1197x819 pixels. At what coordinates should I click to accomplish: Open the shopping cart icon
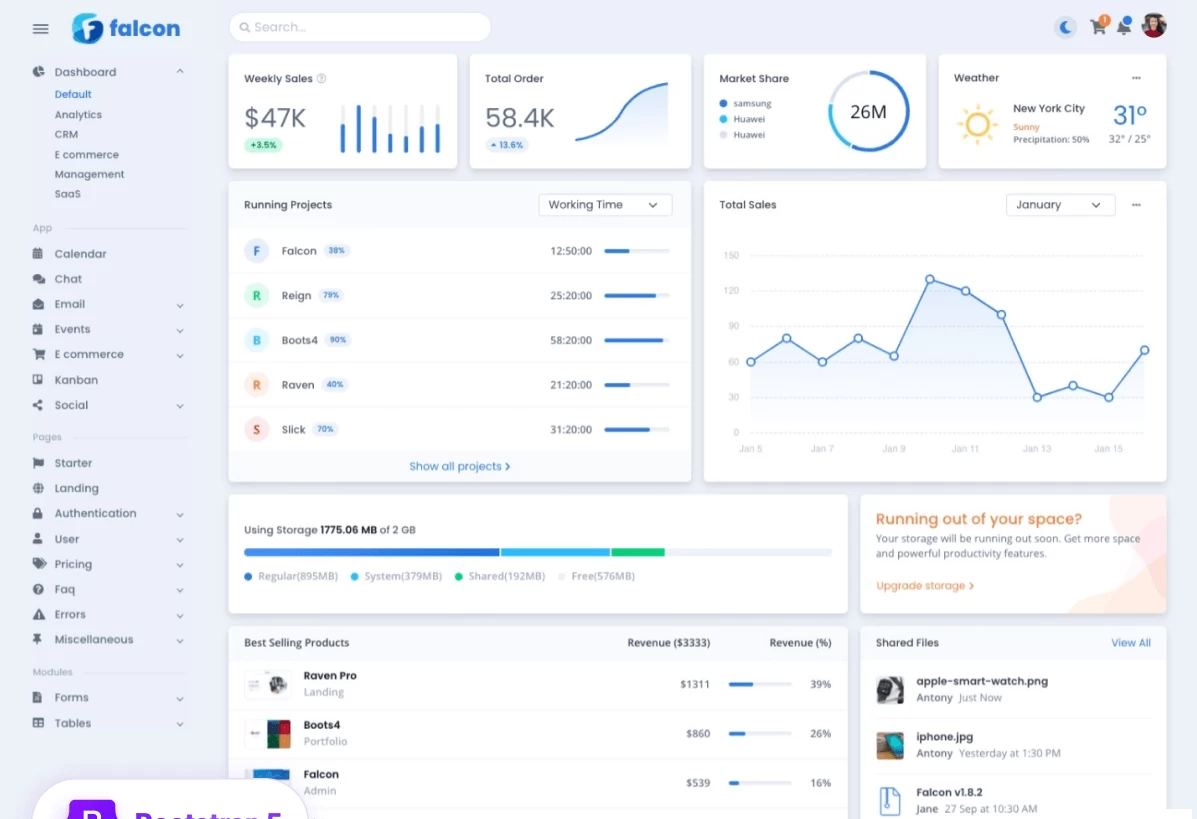(x=1098, y=27)
